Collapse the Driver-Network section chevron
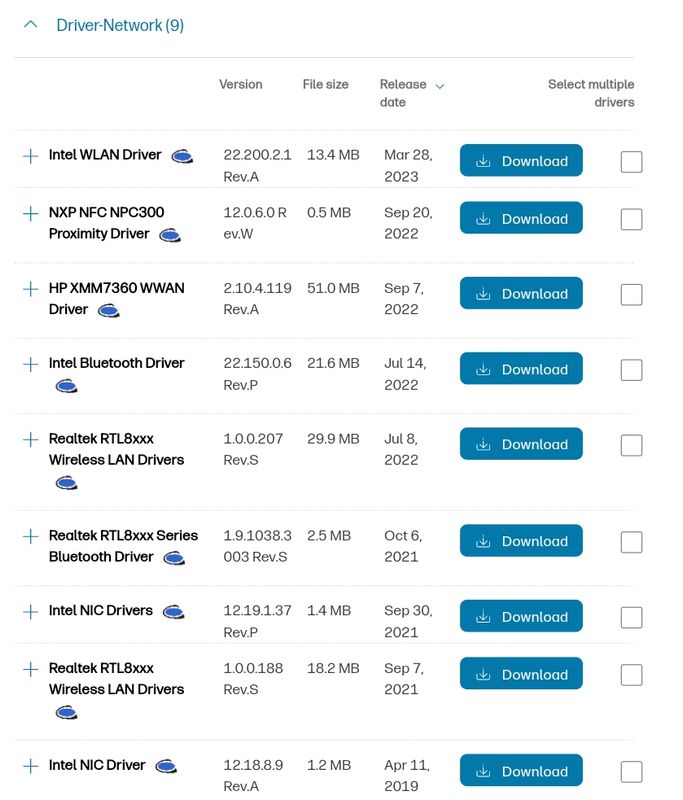This screenshot has width=683, height=800. pos(31,24)
